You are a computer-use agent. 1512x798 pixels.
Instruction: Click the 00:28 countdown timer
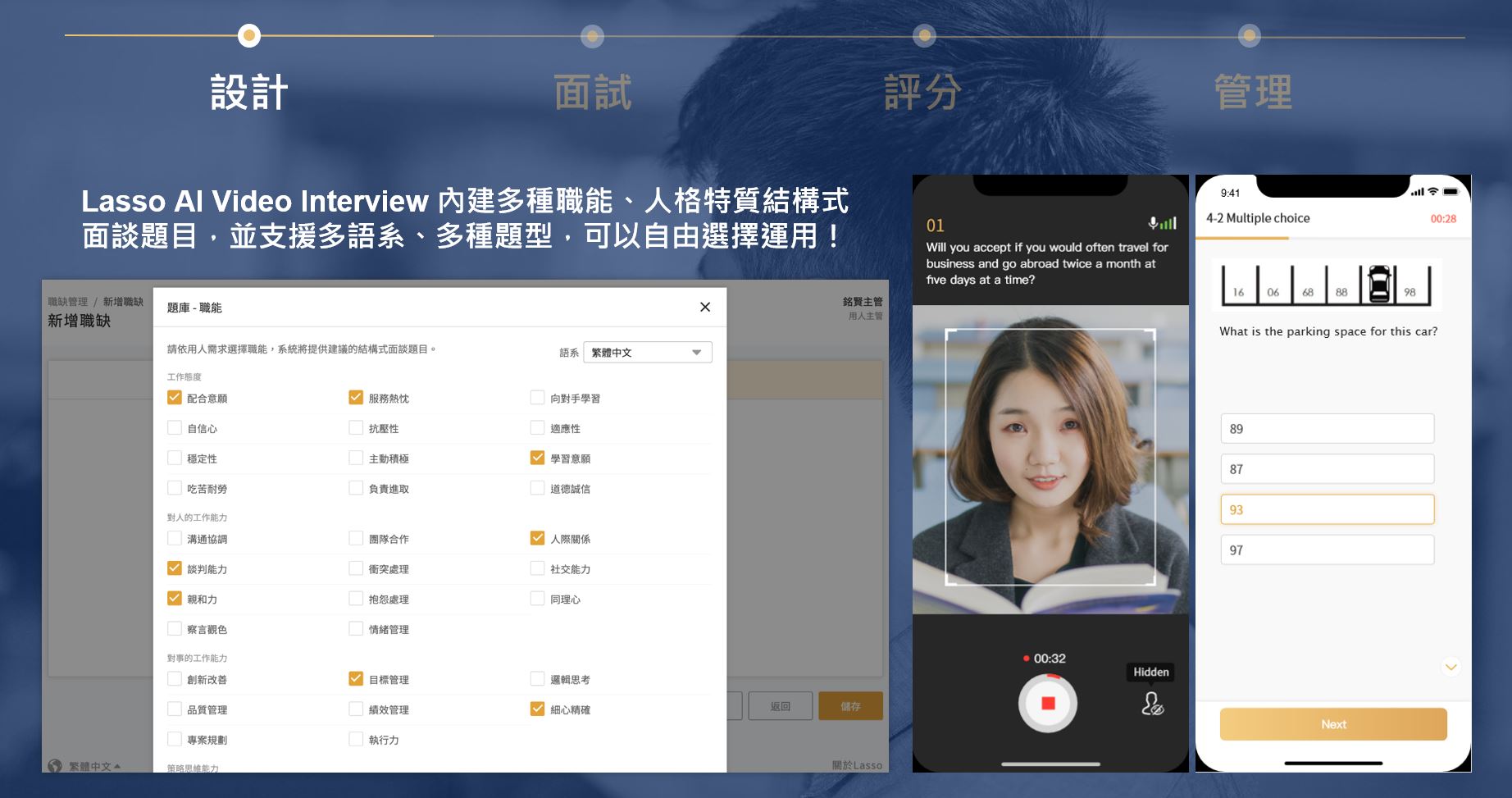[x=1443, y=219]
